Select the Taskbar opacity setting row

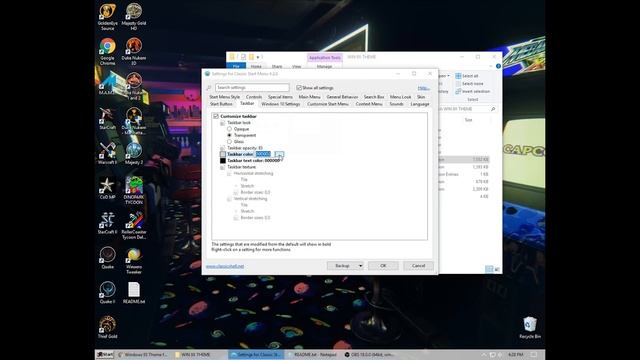244,148
